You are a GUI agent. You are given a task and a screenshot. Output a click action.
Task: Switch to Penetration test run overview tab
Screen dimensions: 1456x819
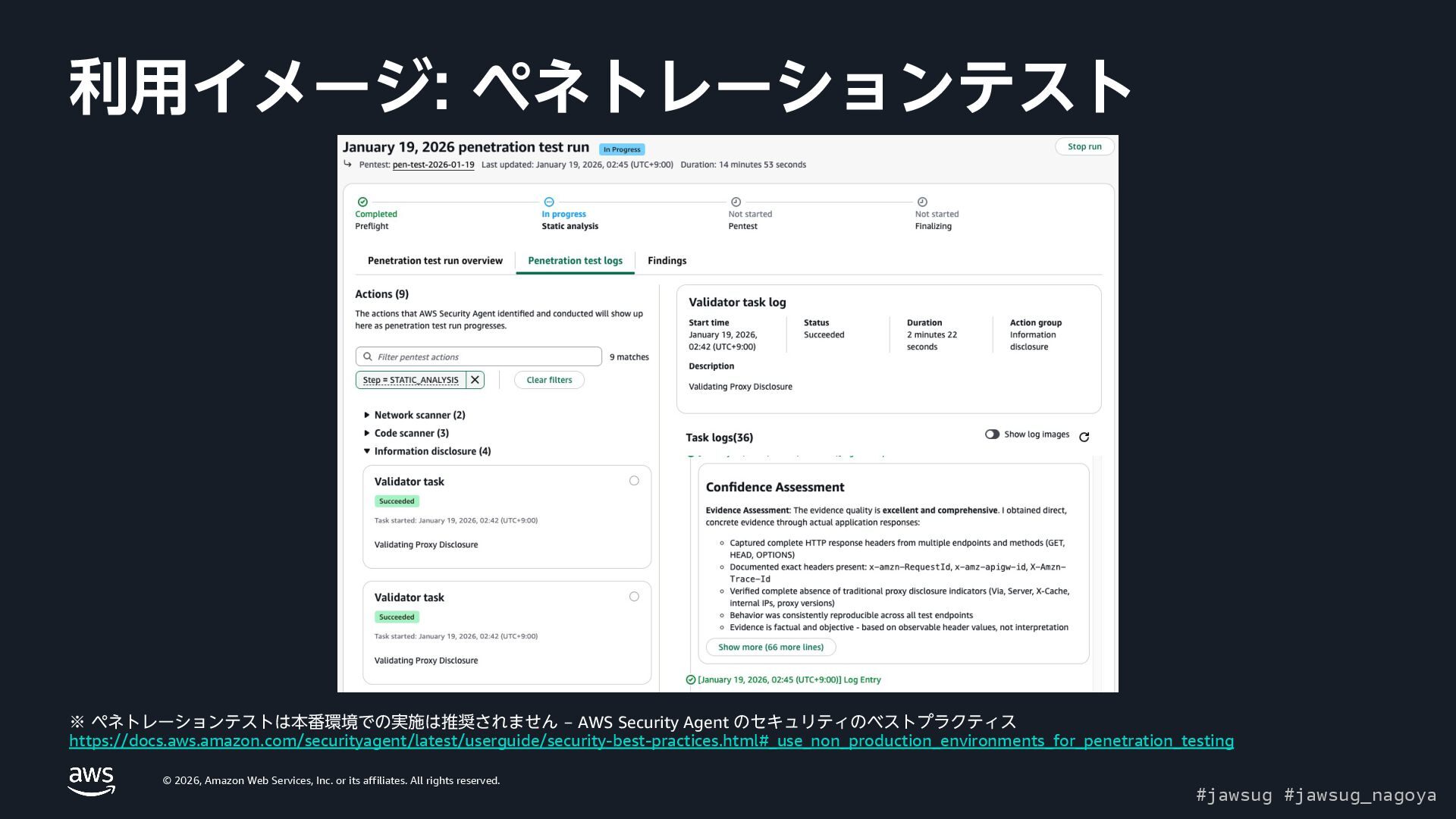435,261
